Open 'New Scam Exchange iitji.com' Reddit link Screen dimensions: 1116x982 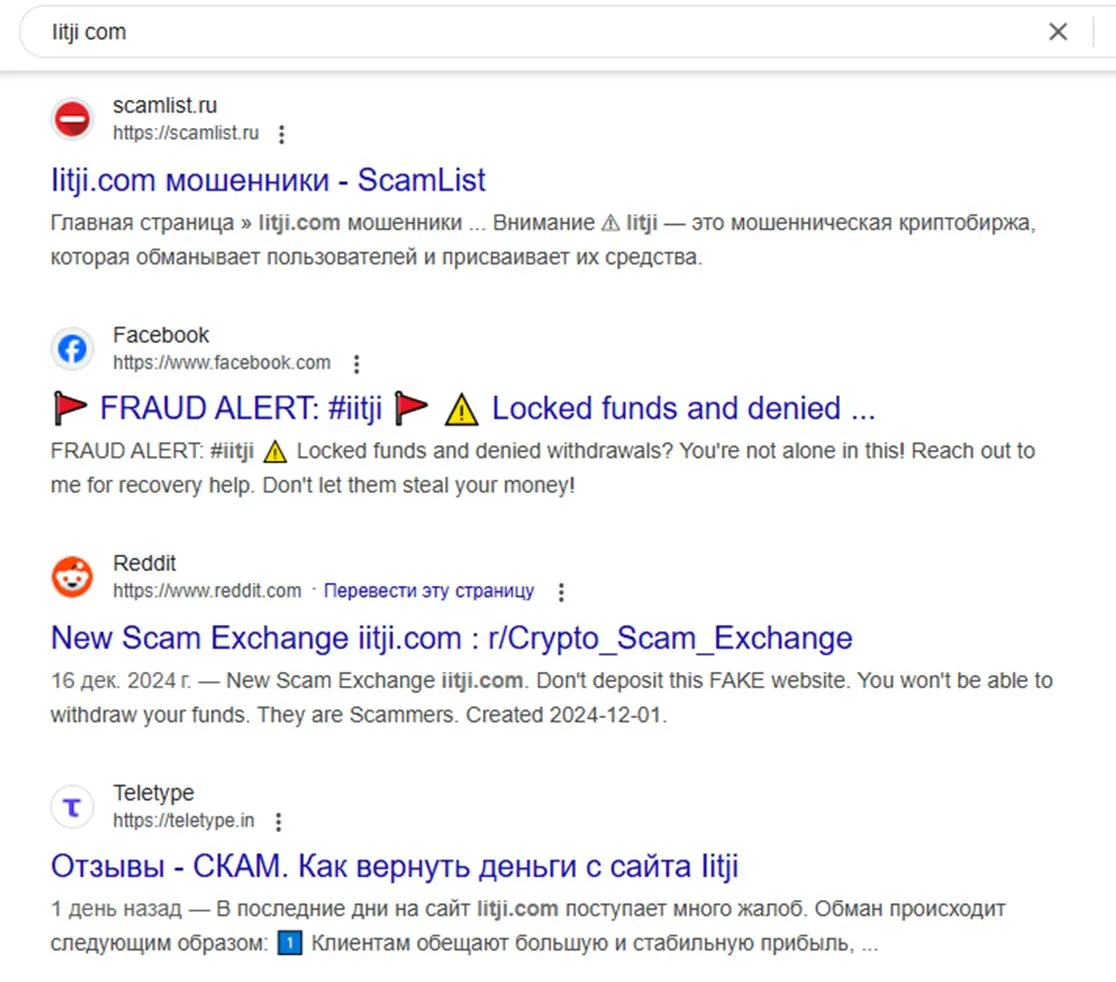pos(451,638)
